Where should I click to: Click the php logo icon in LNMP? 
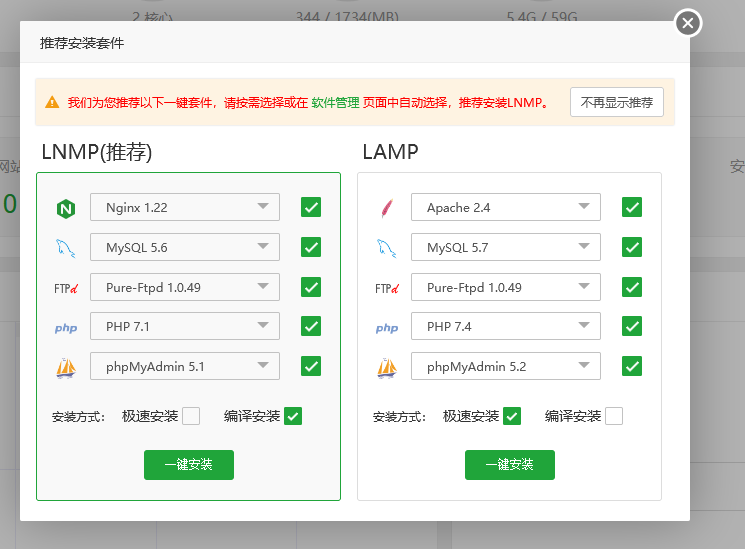[x=66, y=328]
